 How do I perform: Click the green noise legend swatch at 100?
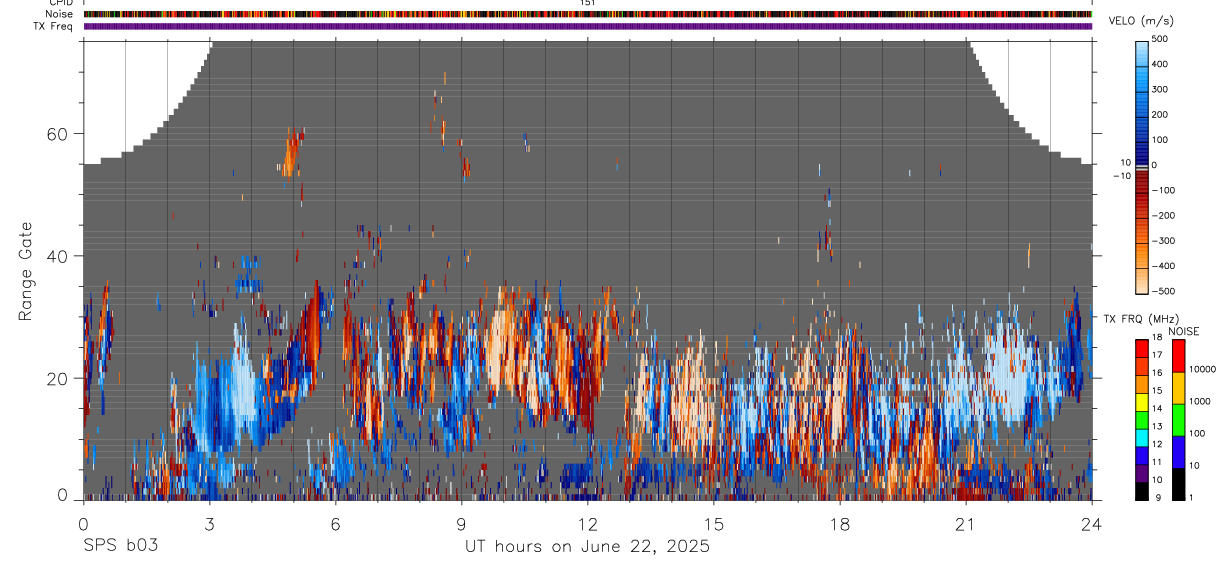coord(1177,419)
